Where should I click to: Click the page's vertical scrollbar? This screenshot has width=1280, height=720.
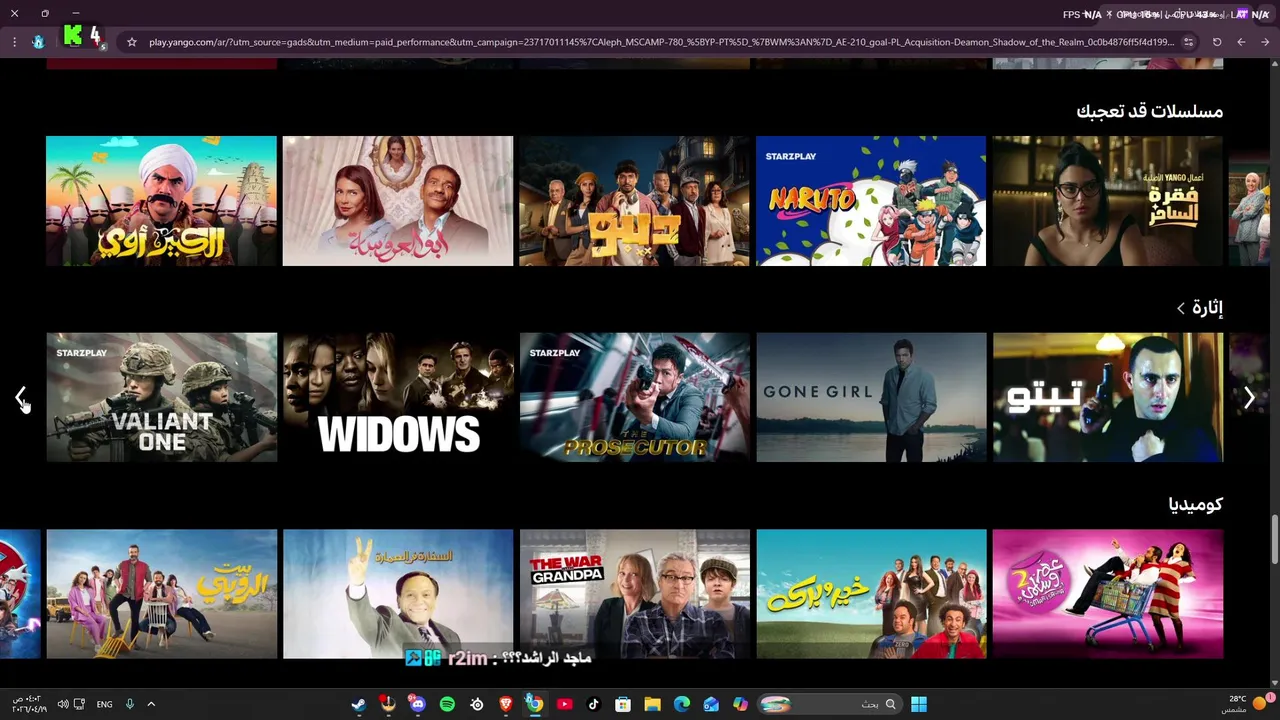tap(1275, 540)
